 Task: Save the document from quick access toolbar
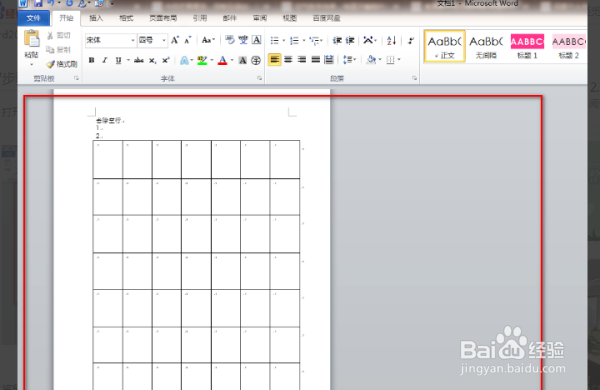tap(38, 3)
